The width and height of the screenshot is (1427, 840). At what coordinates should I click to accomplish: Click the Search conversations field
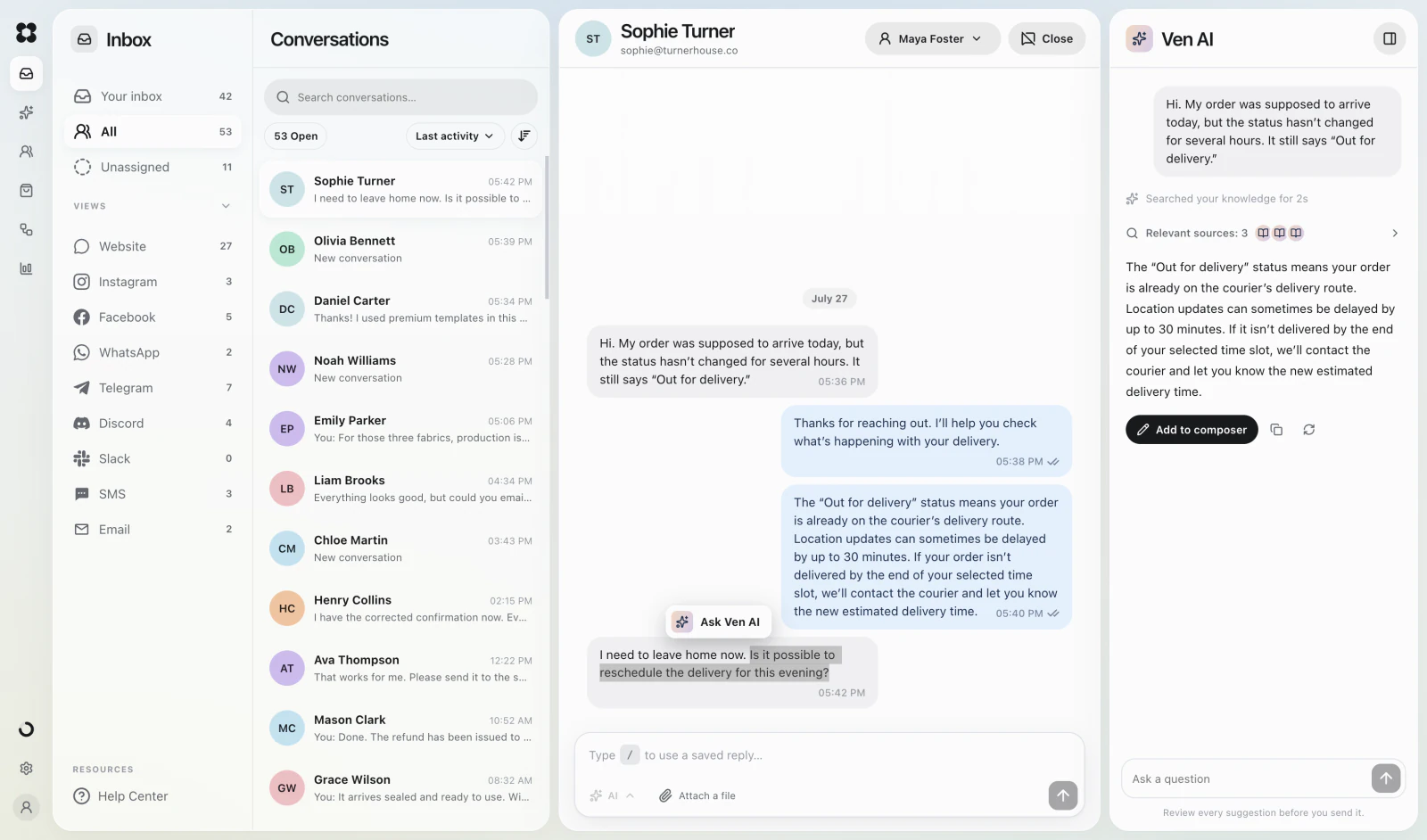[x=400, y=97]
